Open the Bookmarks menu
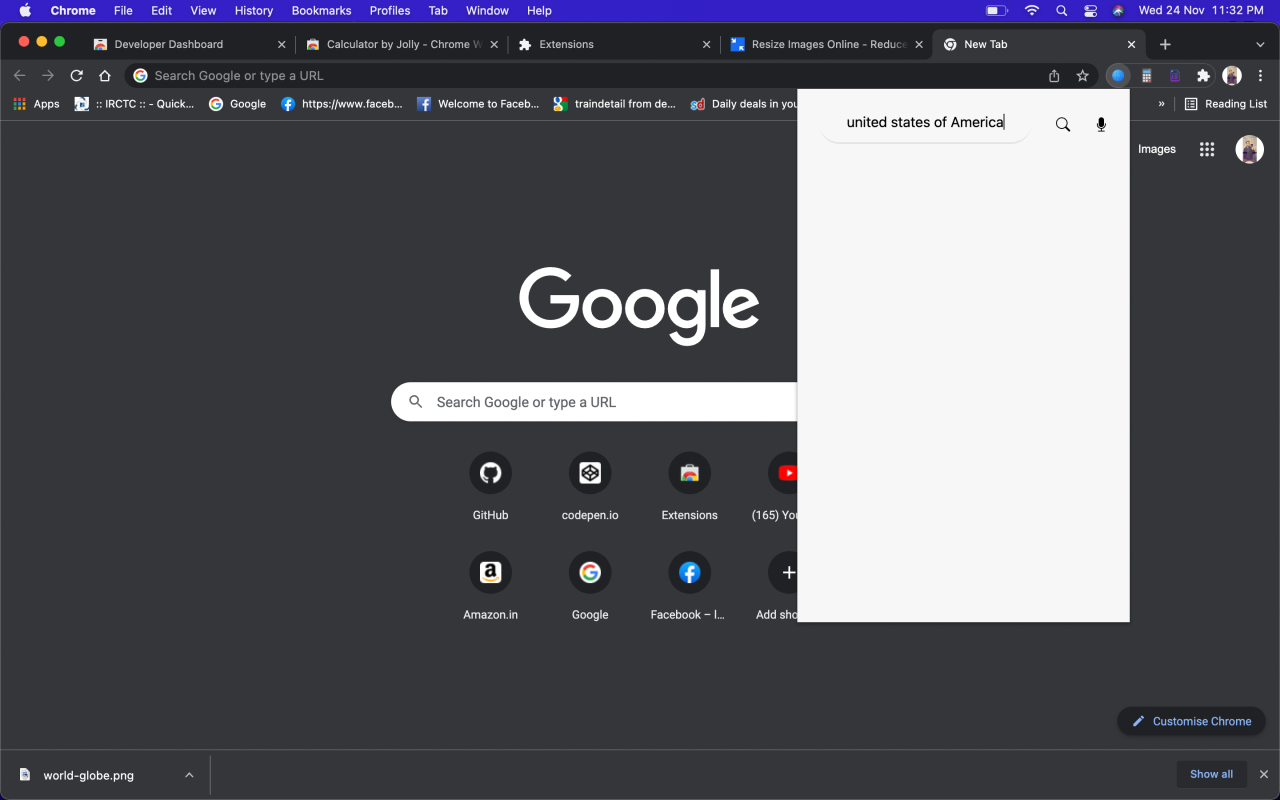This screenshot has height=800, width=1280. coord(321,10)
